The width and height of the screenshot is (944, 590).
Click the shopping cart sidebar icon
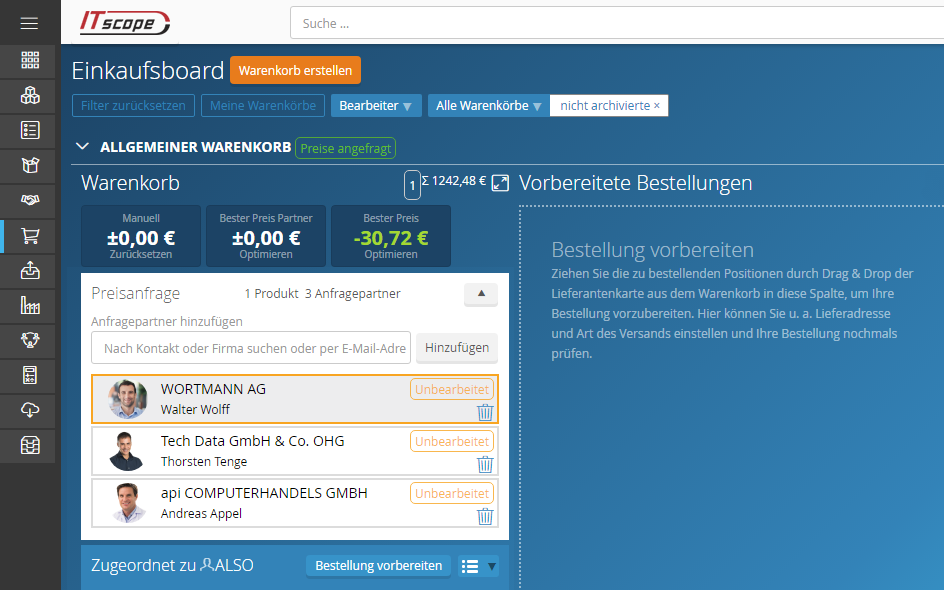coord(30,235)
